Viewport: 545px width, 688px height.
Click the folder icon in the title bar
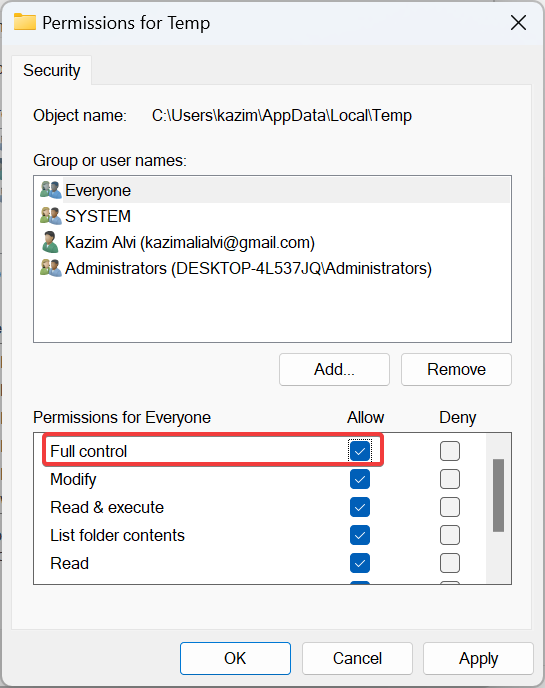click(25, 22)
